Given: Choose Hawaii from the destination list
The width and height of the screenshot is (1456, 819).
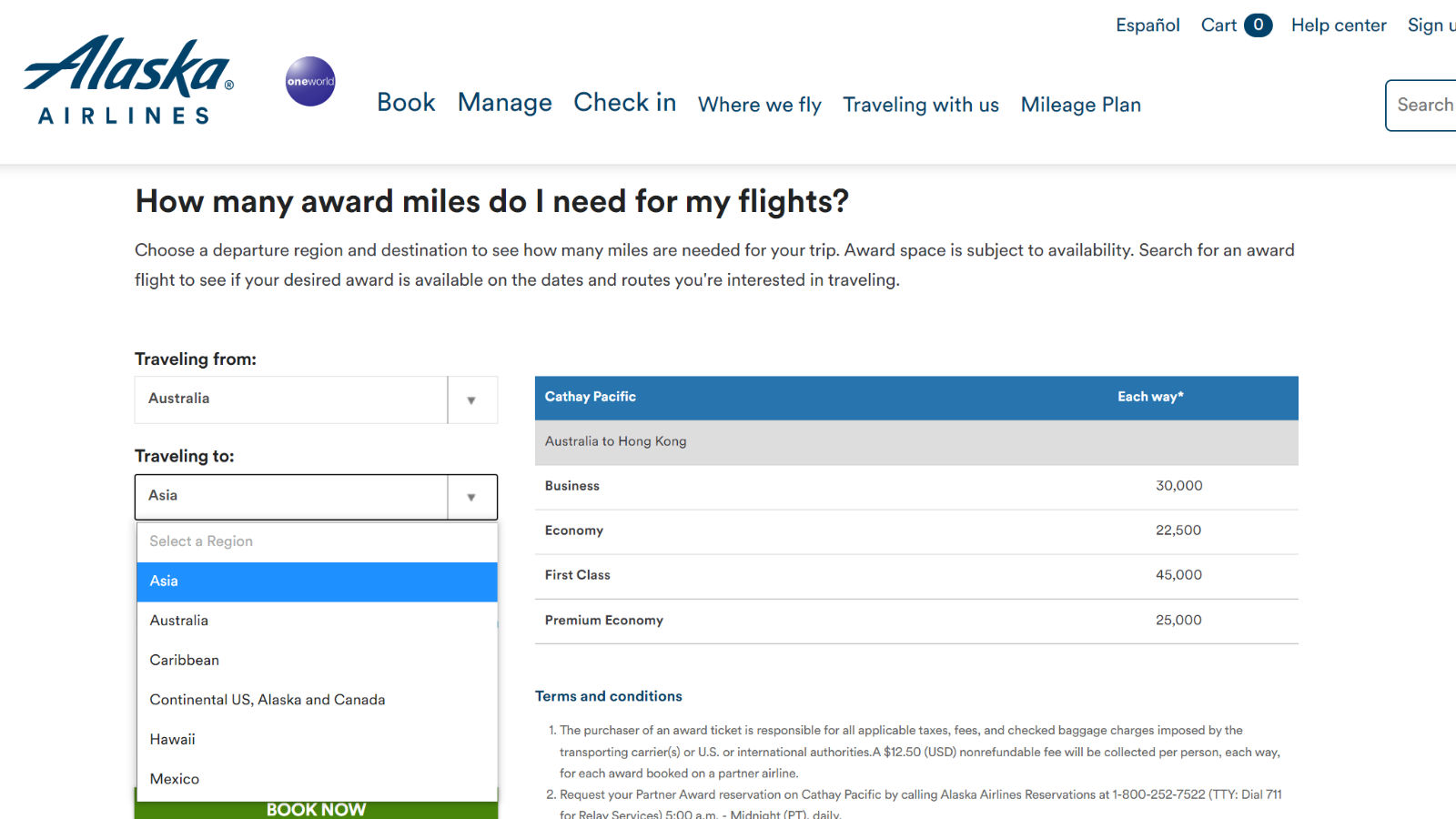Looking at the screenshot, I should (x=317, y=740).
